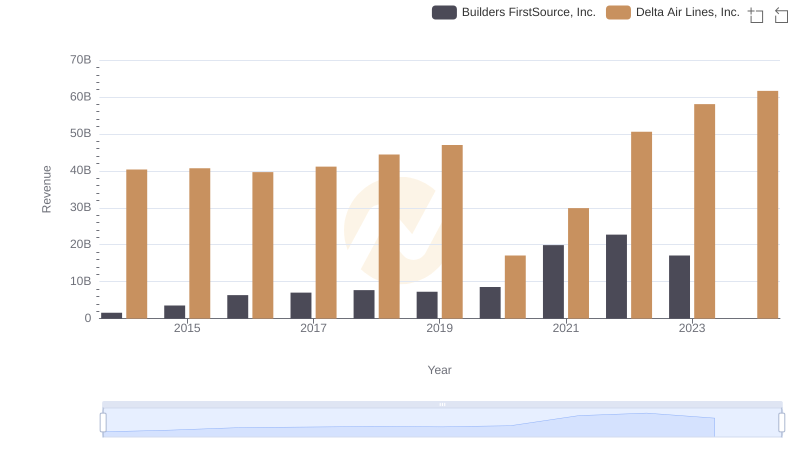Viewport: 800px width, 461px height.
Task: Click the 70B y-axis label
Action: point(81,60)
